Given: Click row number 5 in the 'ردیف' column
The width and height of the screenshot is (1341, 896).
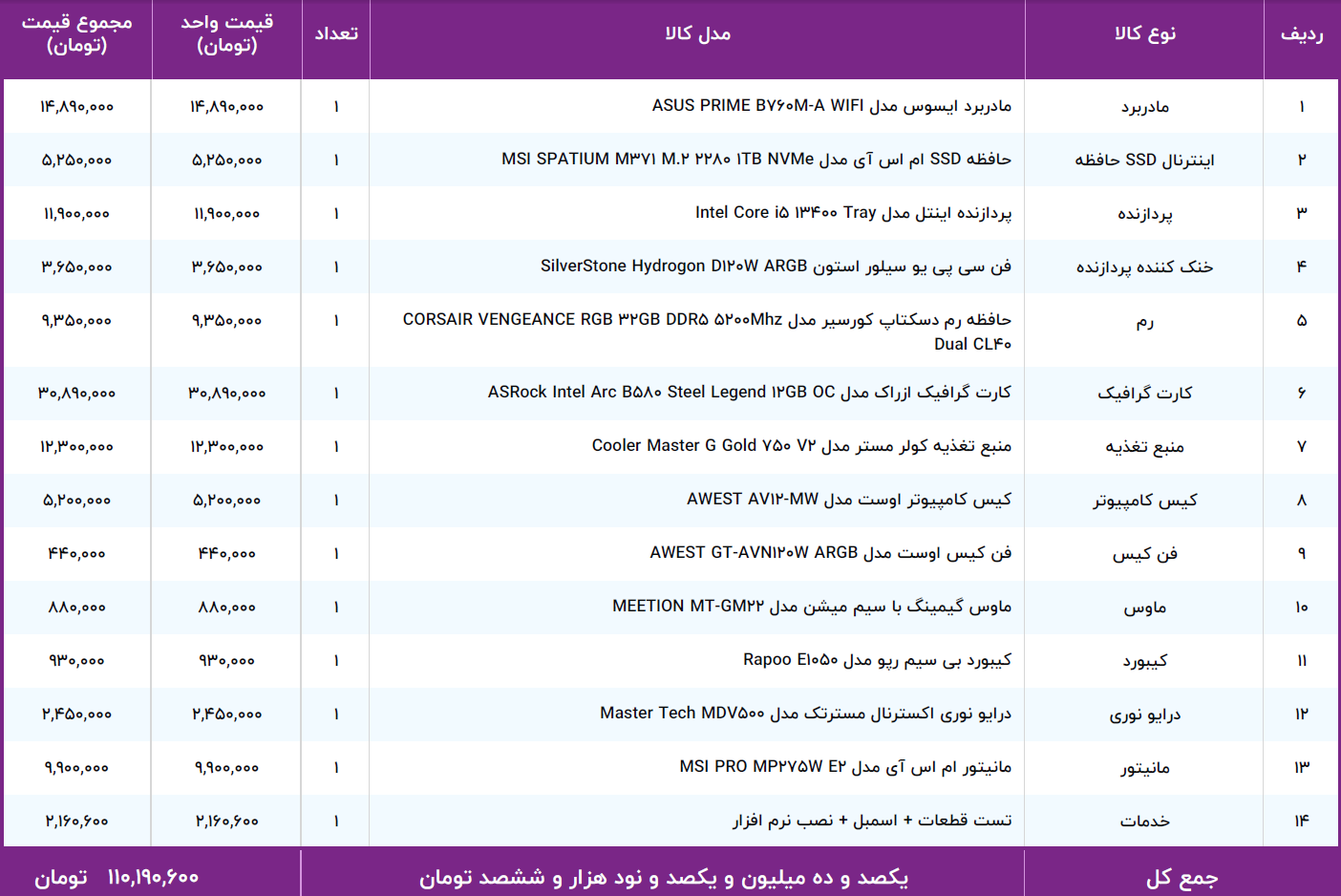Looking at the screenshot, I should tap(1302, 321).
